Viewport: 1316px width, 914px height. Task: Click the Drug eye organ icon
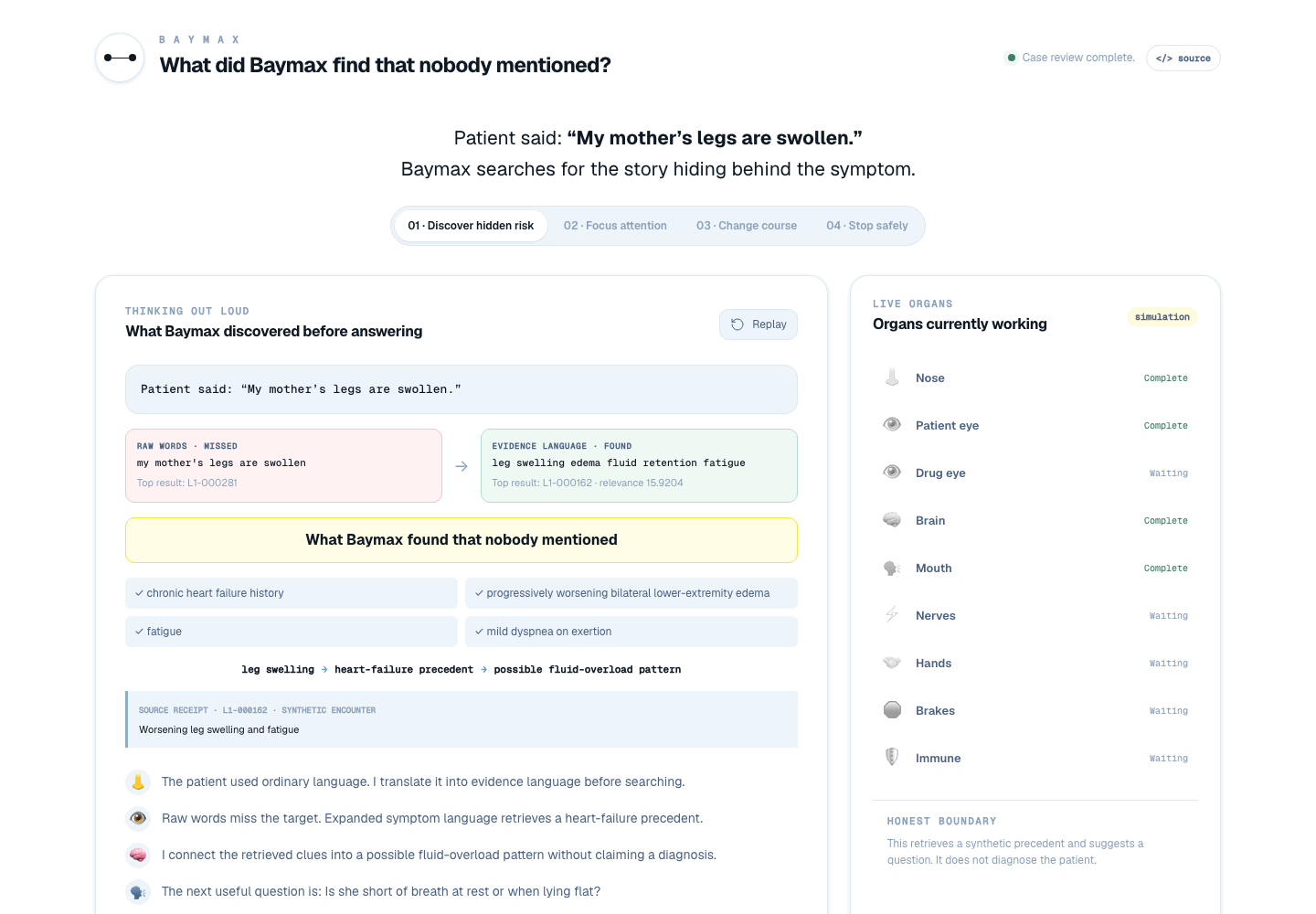pyautogui.click(x=892, y=473)
